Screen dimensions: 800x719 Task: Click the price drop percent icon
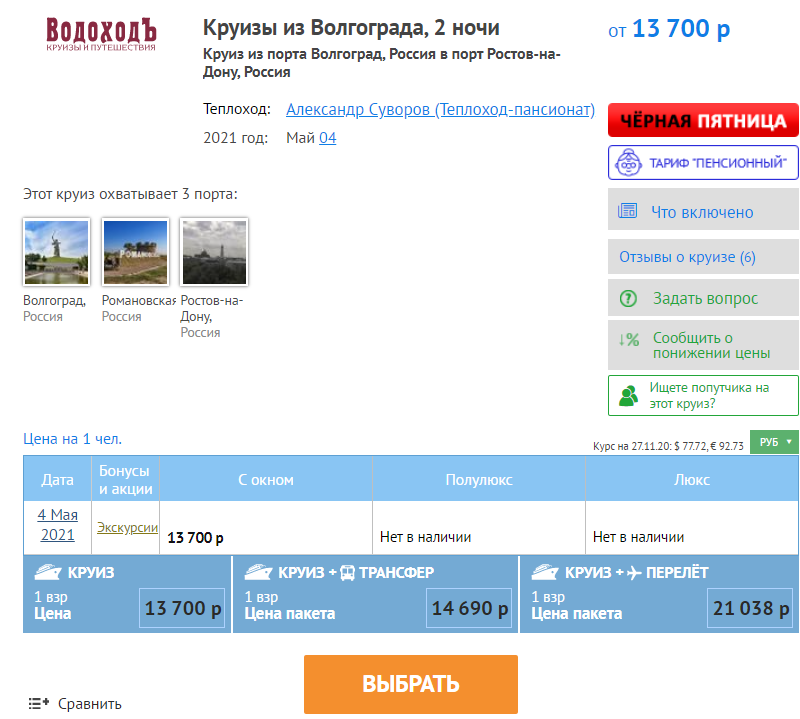click(629, 340)
